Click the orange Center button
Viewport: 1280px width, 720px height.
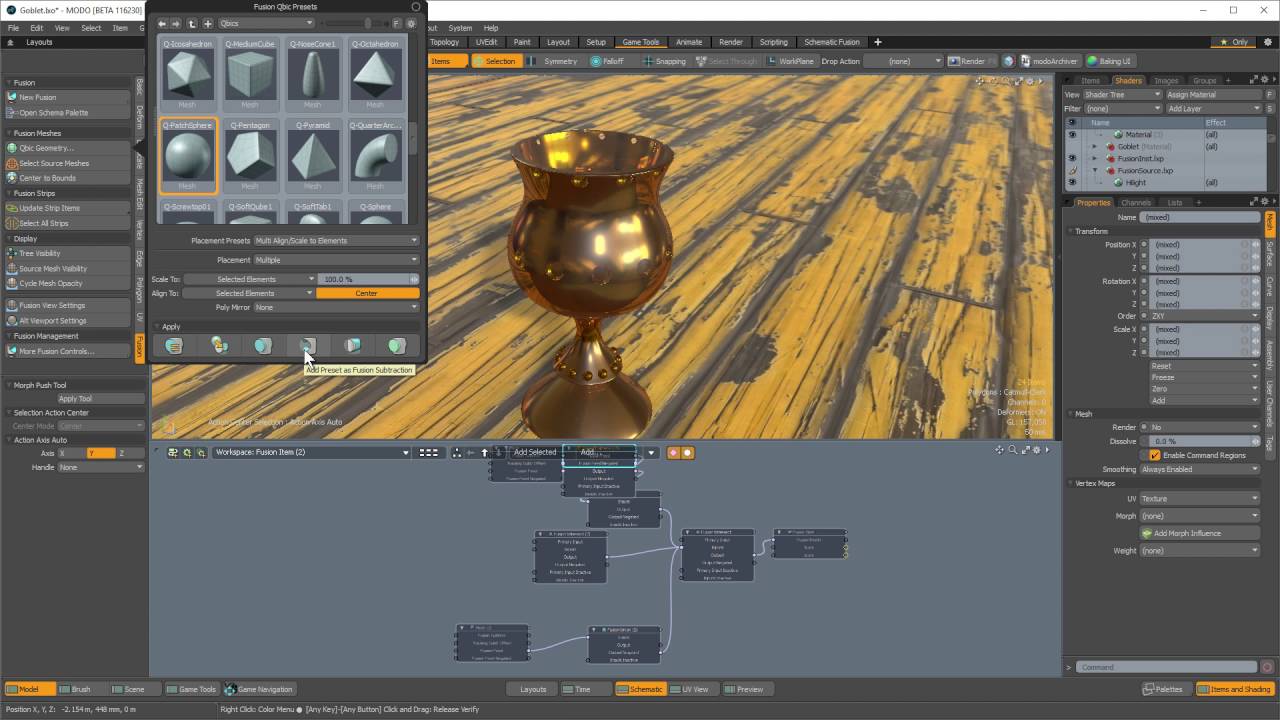point(367,293)
